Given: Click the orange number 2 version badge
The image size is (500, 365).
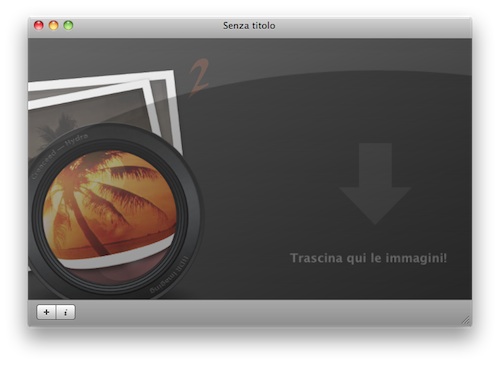Looking at the screenshot, I should [x=199, y=77].
